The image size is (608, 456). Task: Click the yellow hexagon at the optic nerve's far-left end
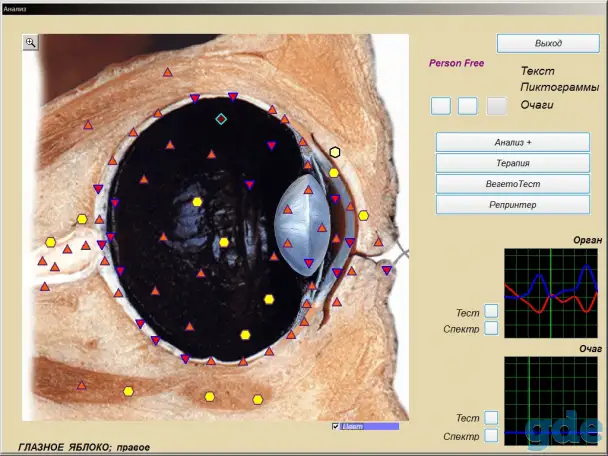tap(50, 243)
